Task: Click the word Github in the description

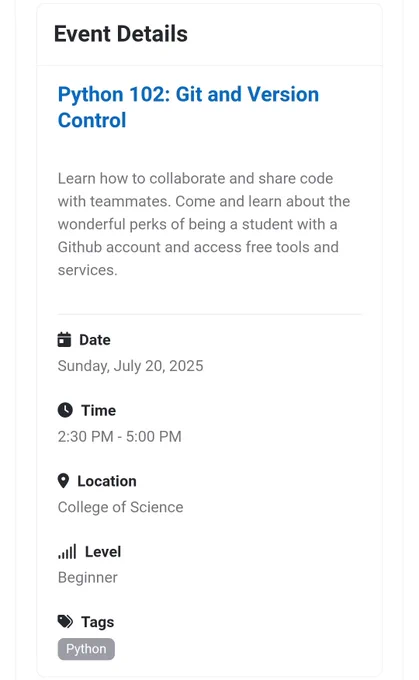Action: (80, 247)
